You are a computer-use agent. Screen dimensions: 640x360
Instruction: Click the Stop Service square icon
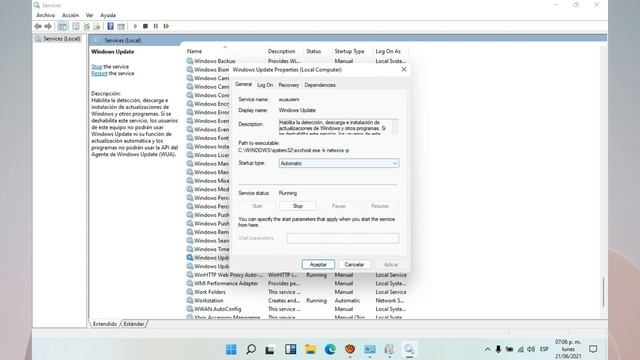click(145, 26)
